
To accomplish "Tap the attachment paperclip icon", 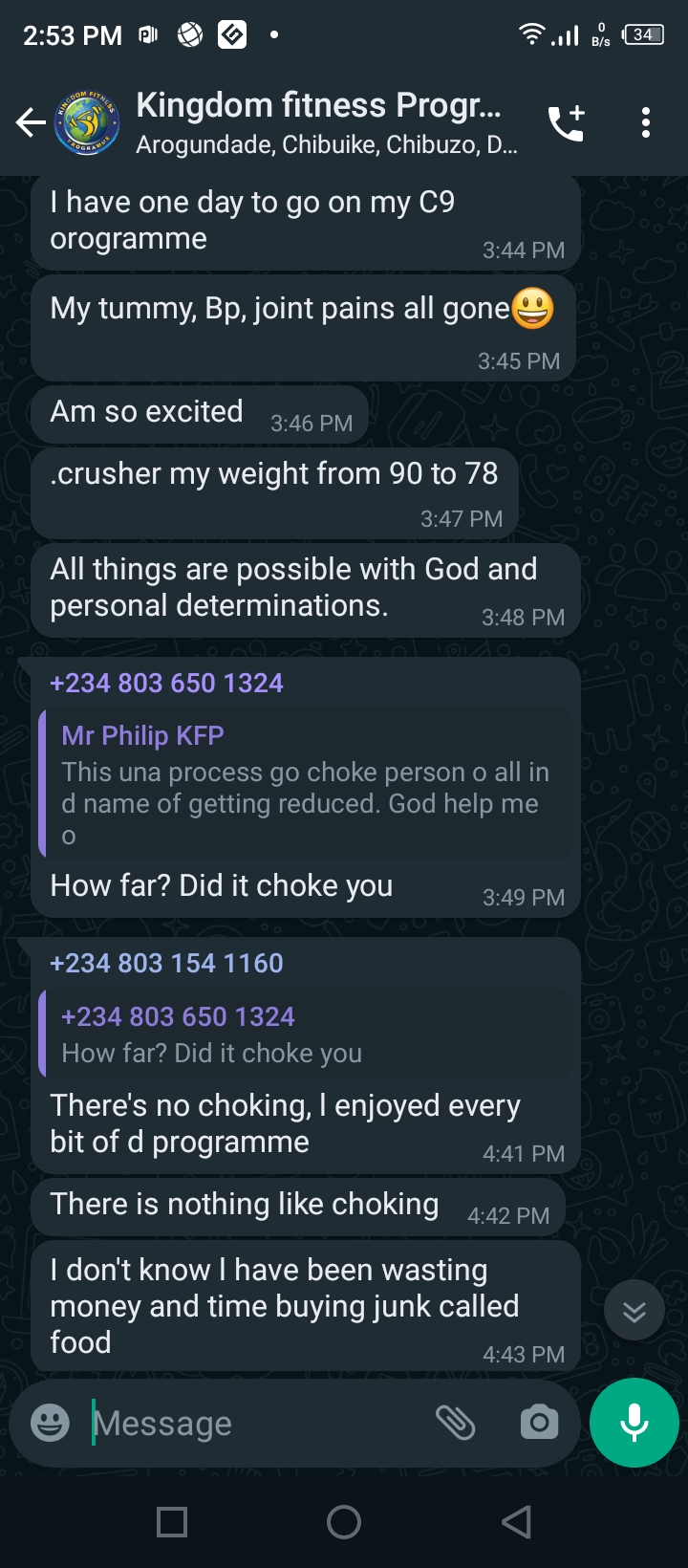I will [x=456, y=1423].
